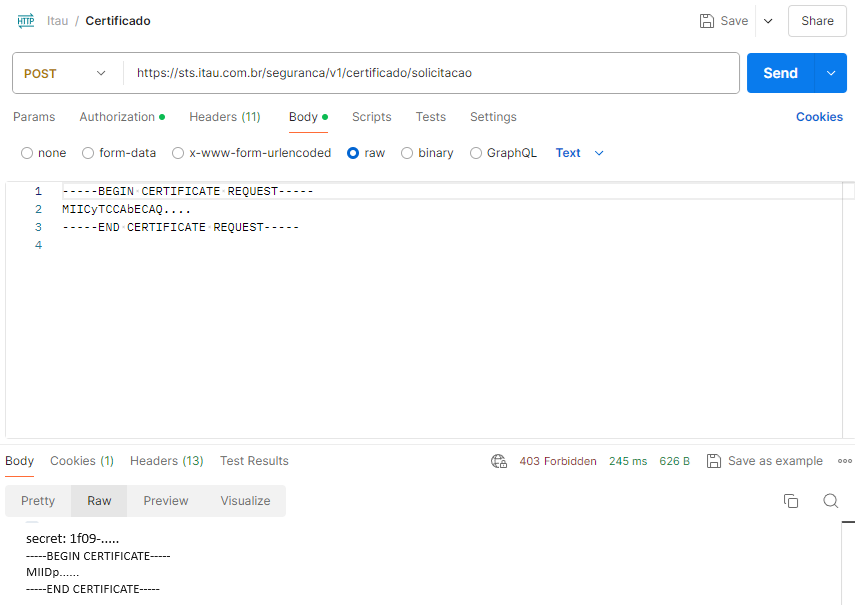Open the Send button dropdown arrow

(830, 73)
